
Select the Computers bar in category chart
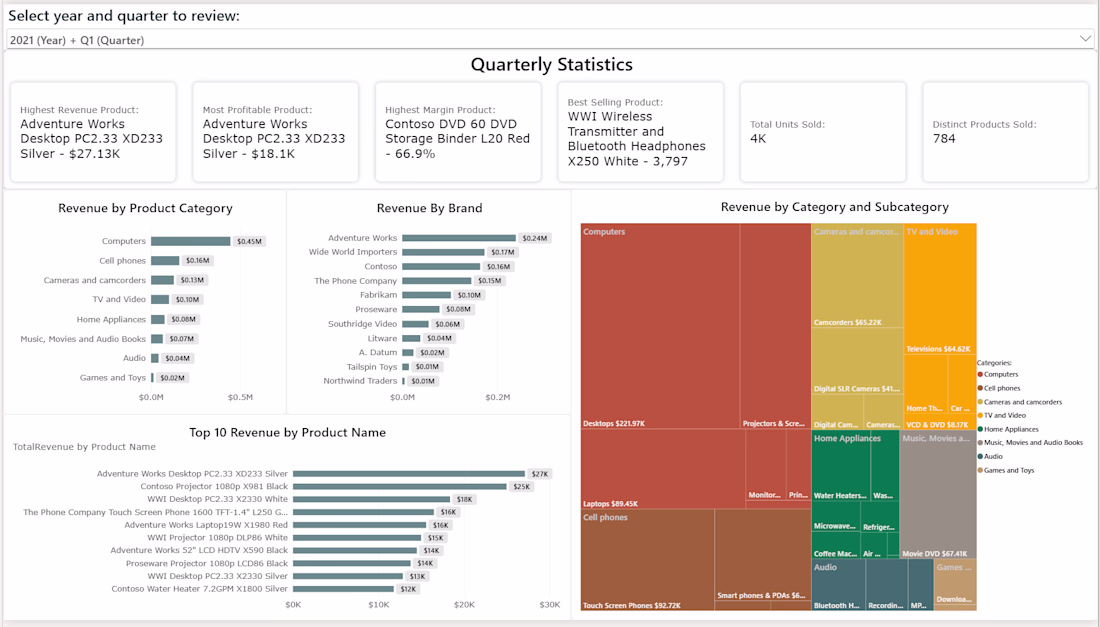tap(191, 241)
